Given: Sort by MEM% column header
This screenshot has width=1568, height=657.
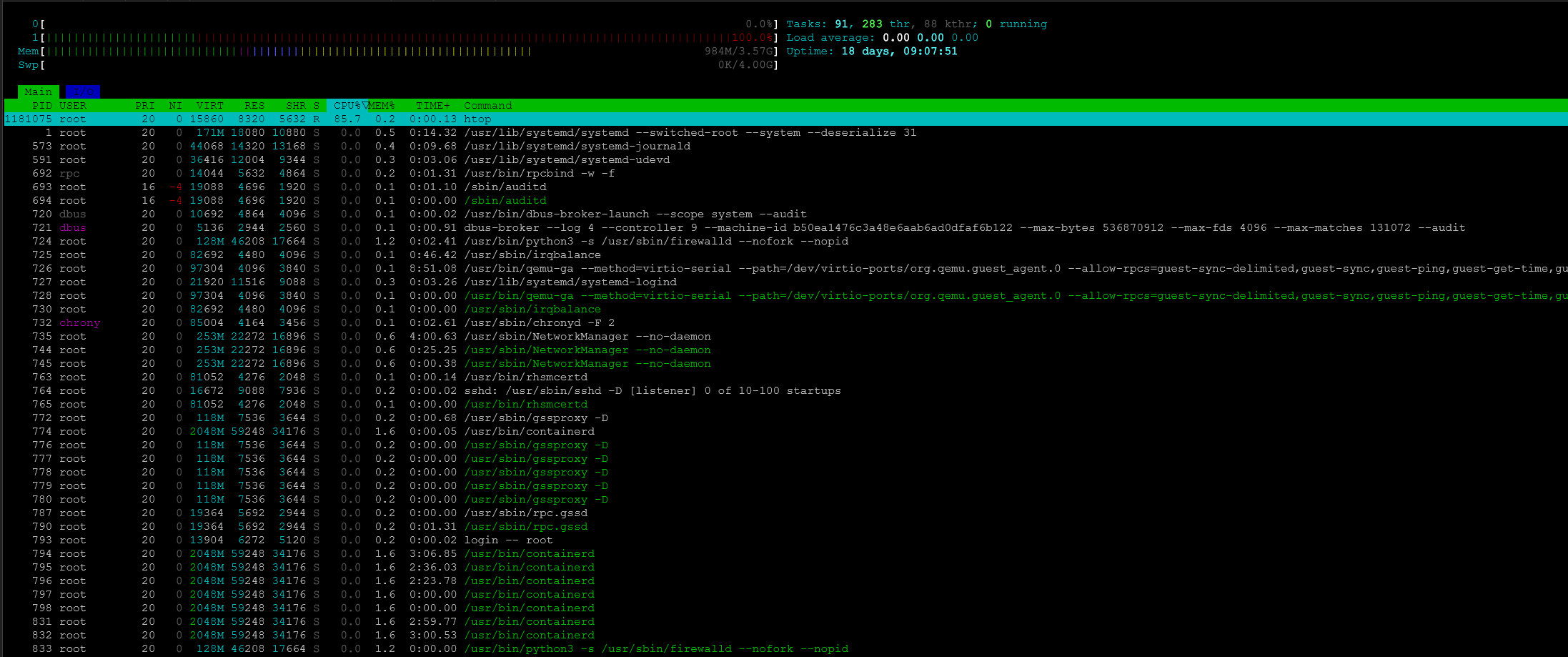Looking at the screenshot, I should pyautogui.click(x=382, y=105).
